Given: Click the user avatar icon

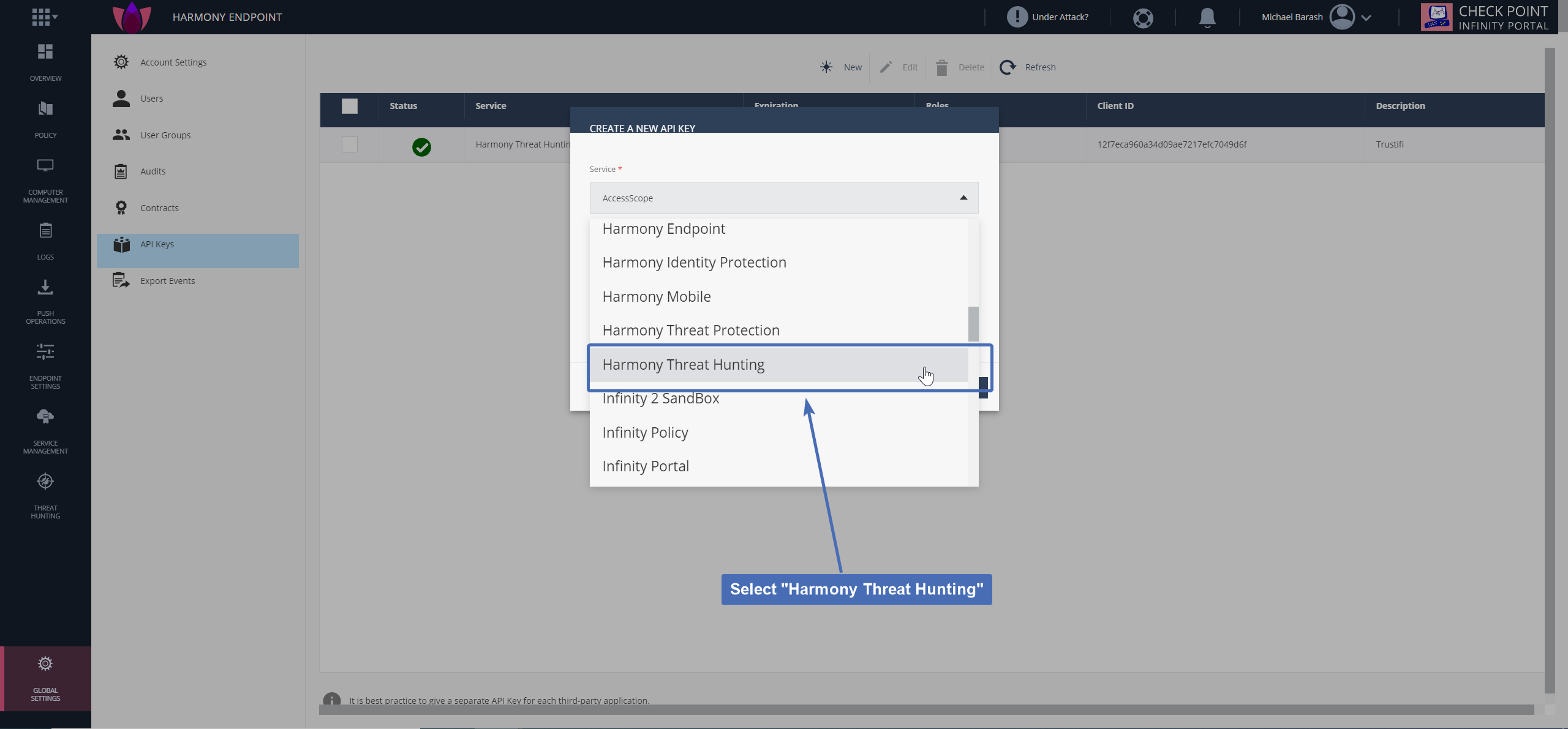Looking at the screenshot, I should coord(1342,17).
